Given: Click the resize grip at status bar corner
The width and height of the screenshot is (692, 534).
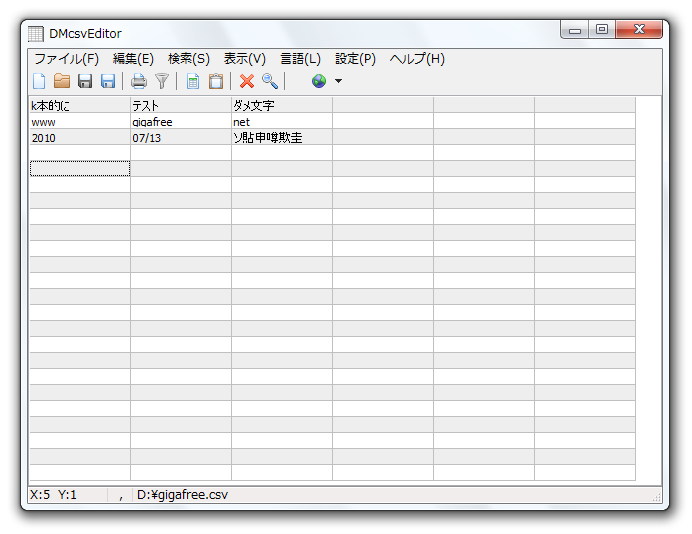Looking at the screenshot, I should 656,497.
